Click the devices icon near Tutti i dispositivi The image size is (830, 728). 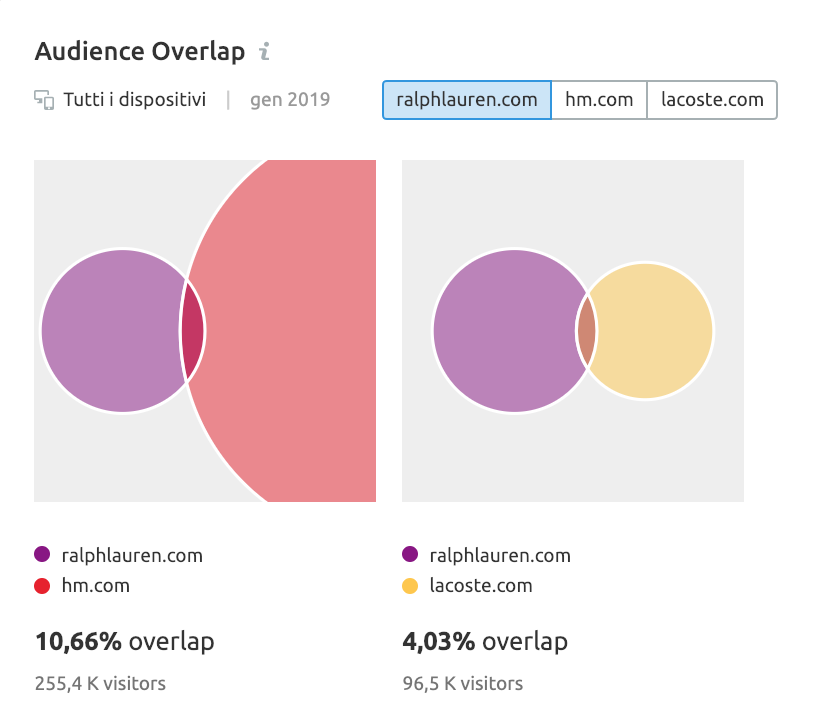[44, 100]
